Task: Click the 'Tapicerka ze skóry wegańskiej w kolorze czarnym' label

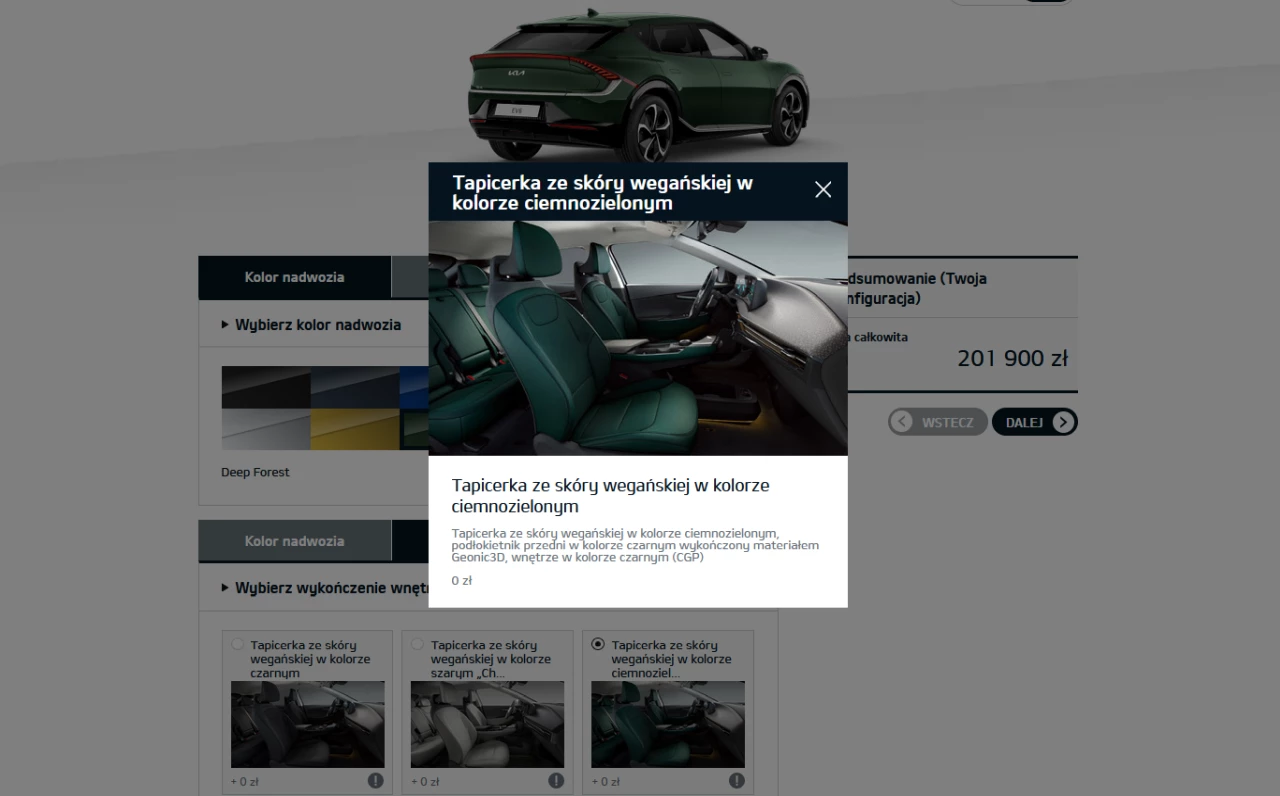Action: click(310, 659)
